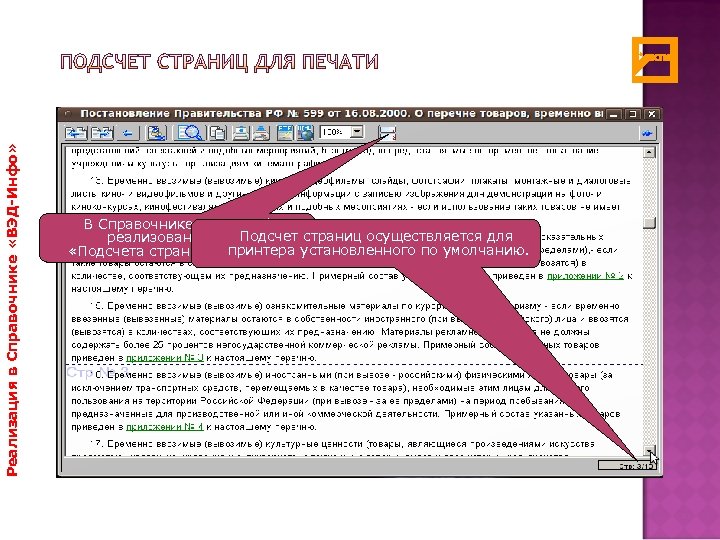Click the print preview icon left of printer

(240, 133)
